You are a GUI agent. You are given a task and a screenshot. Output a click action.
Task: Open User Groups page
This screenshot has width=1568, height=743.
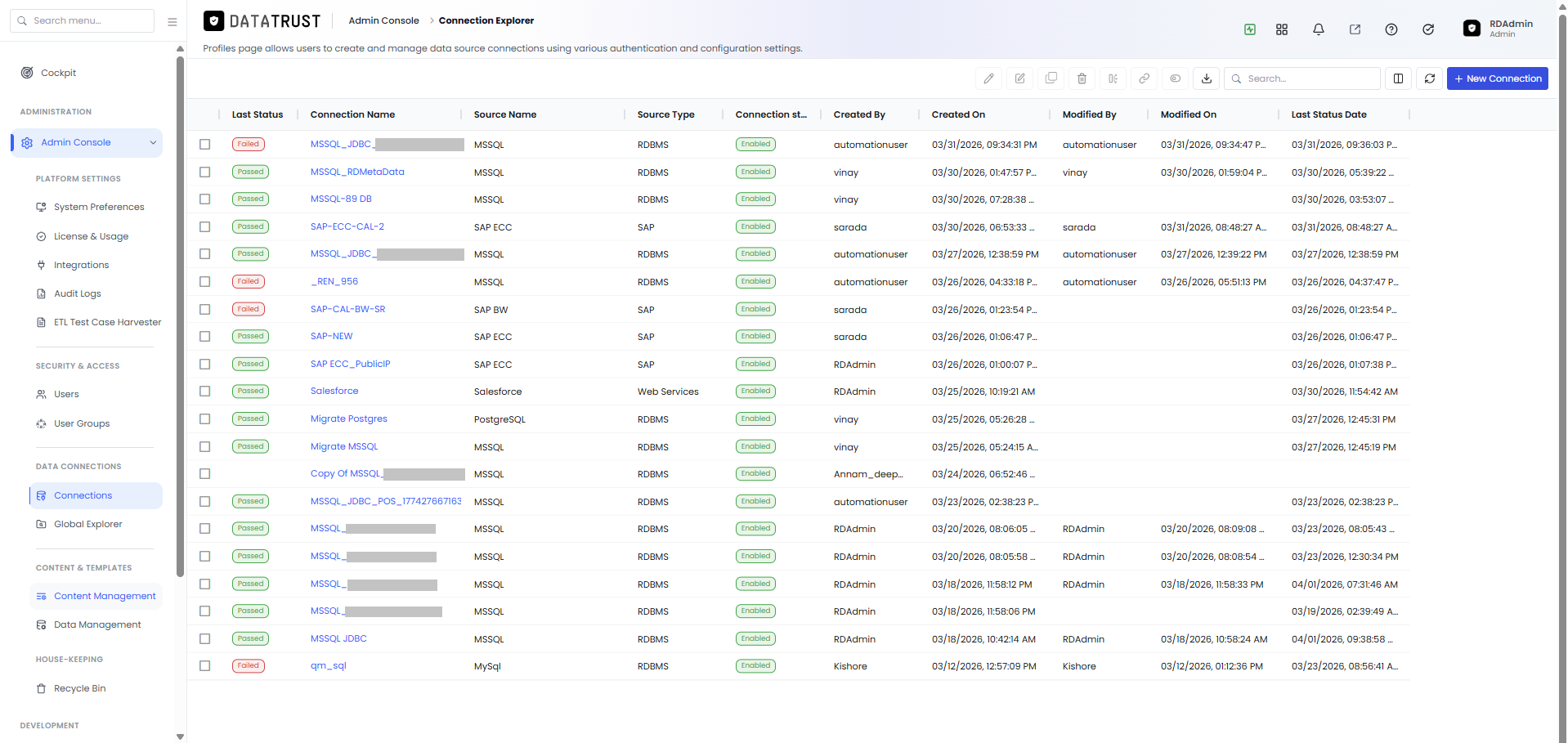click(81, 423)
